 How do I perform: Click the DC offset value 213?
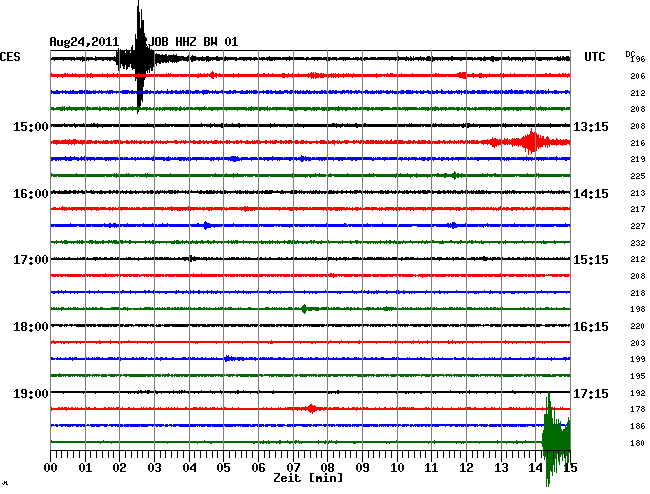(638, 193)
